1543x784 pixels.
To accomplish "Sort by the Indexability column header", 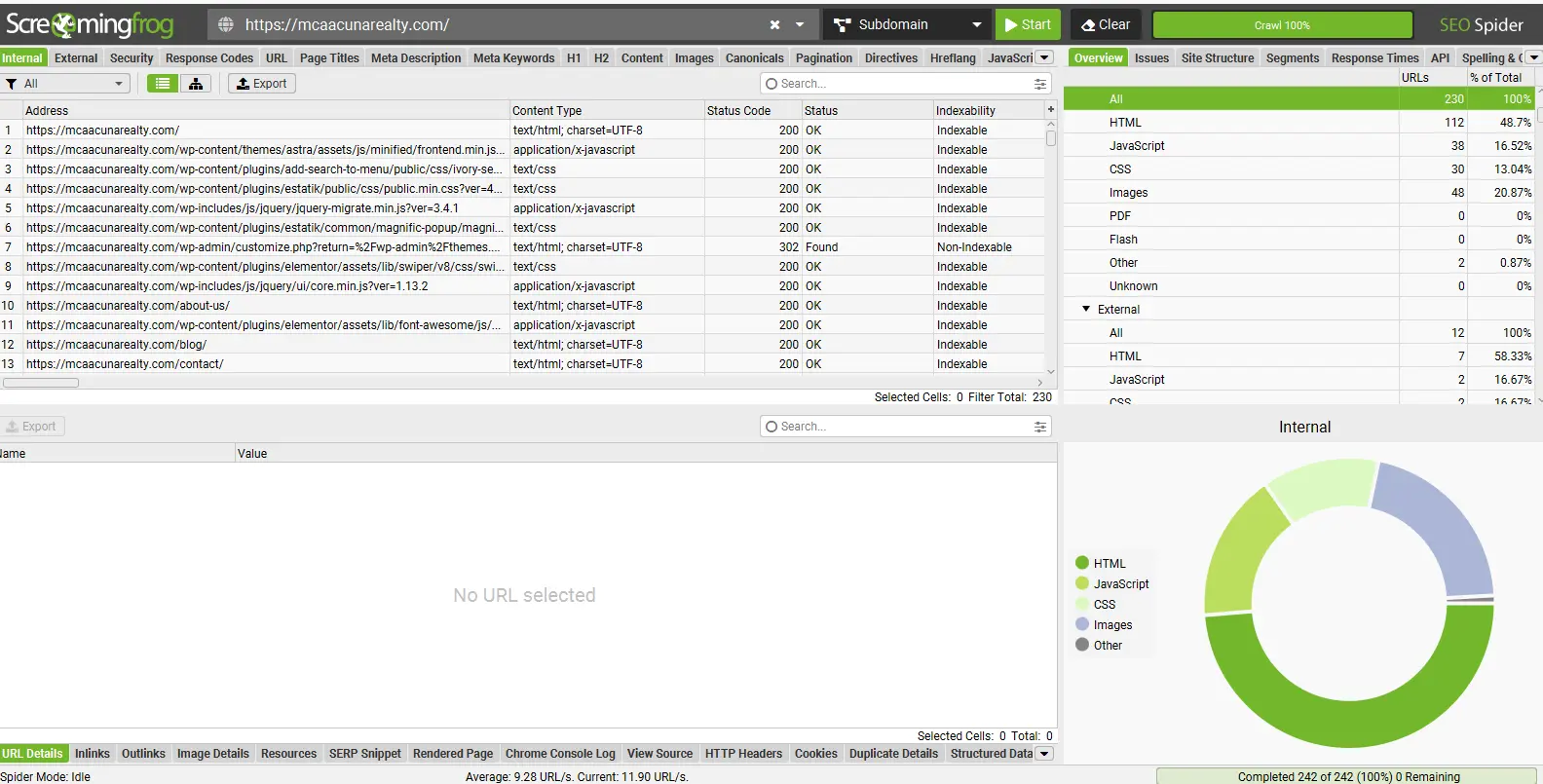I will point(988,111).
